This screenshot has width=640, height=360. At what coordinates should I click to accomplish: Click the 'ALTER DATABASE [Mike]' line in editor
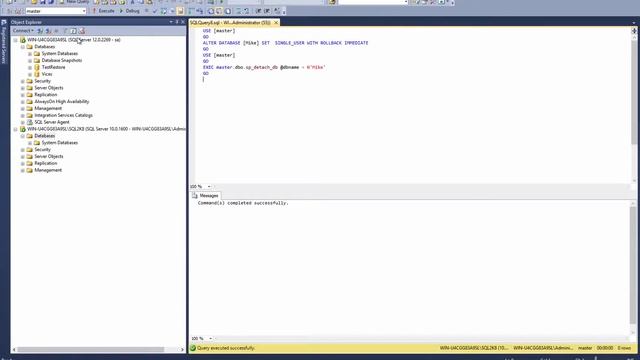tap(285, 43)
